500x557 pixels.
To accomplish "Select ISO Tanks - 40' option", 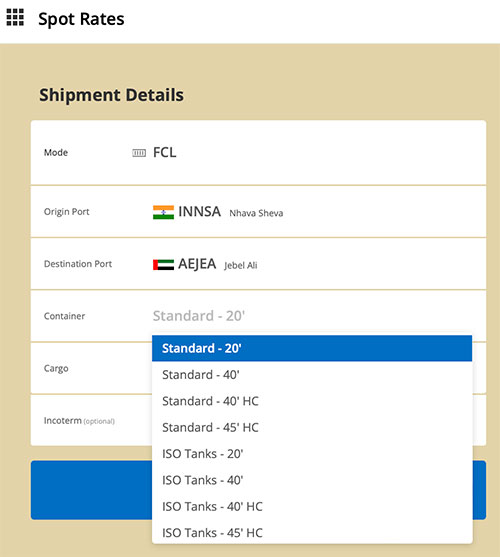I will pos(312,480).
